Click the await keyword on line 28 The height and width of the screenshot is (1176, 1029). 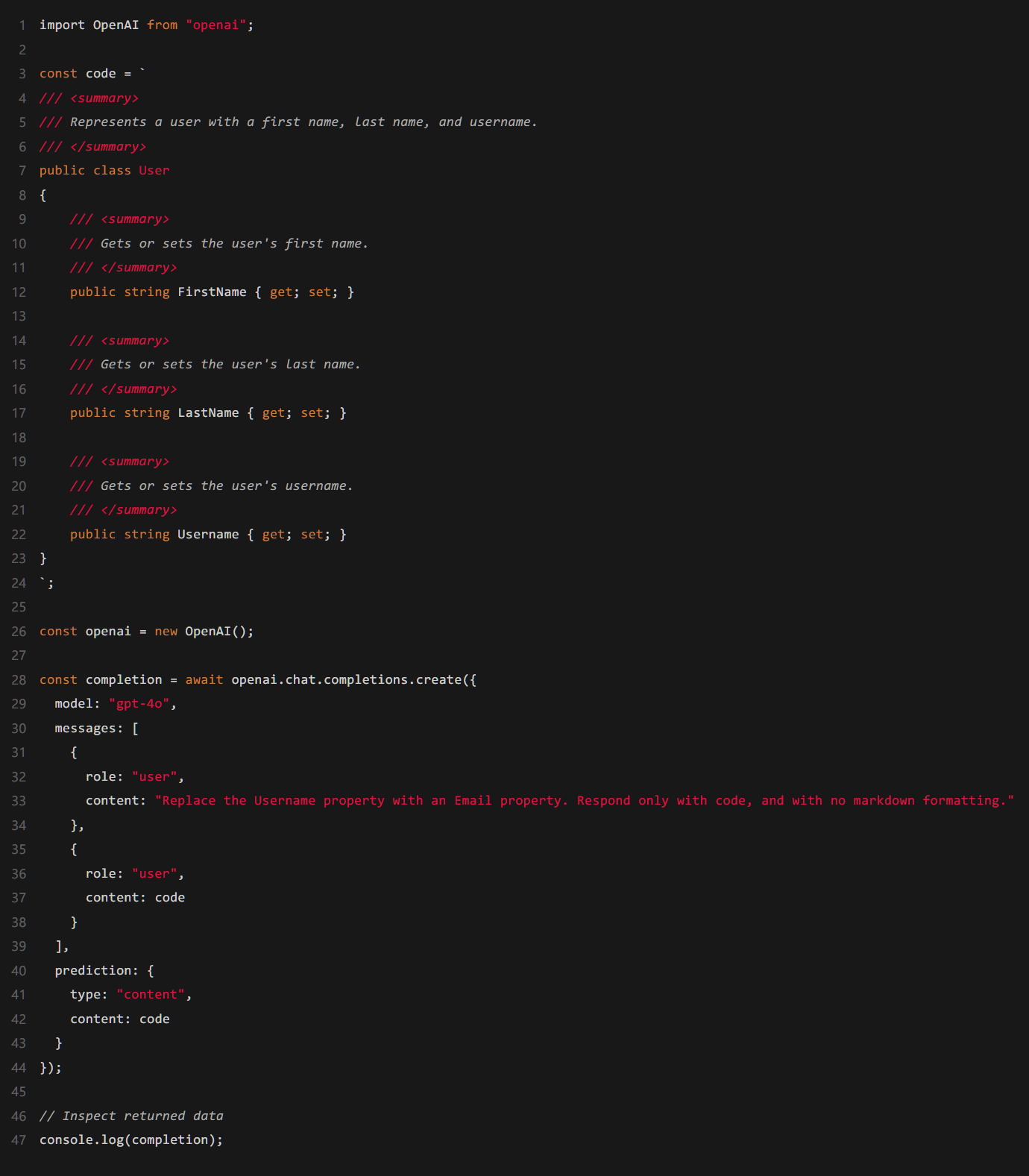[204, 680]
